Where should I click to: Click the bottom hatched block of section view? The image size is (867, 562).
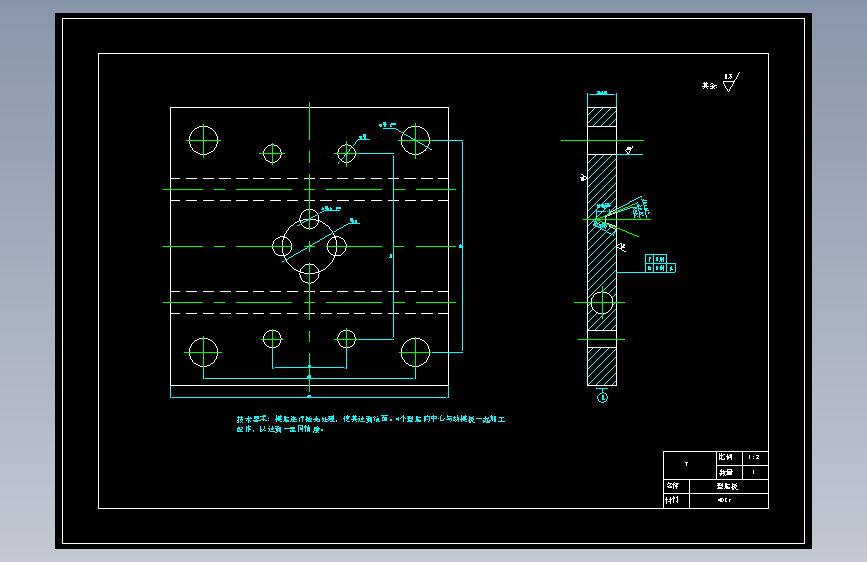tap(602, 366)
